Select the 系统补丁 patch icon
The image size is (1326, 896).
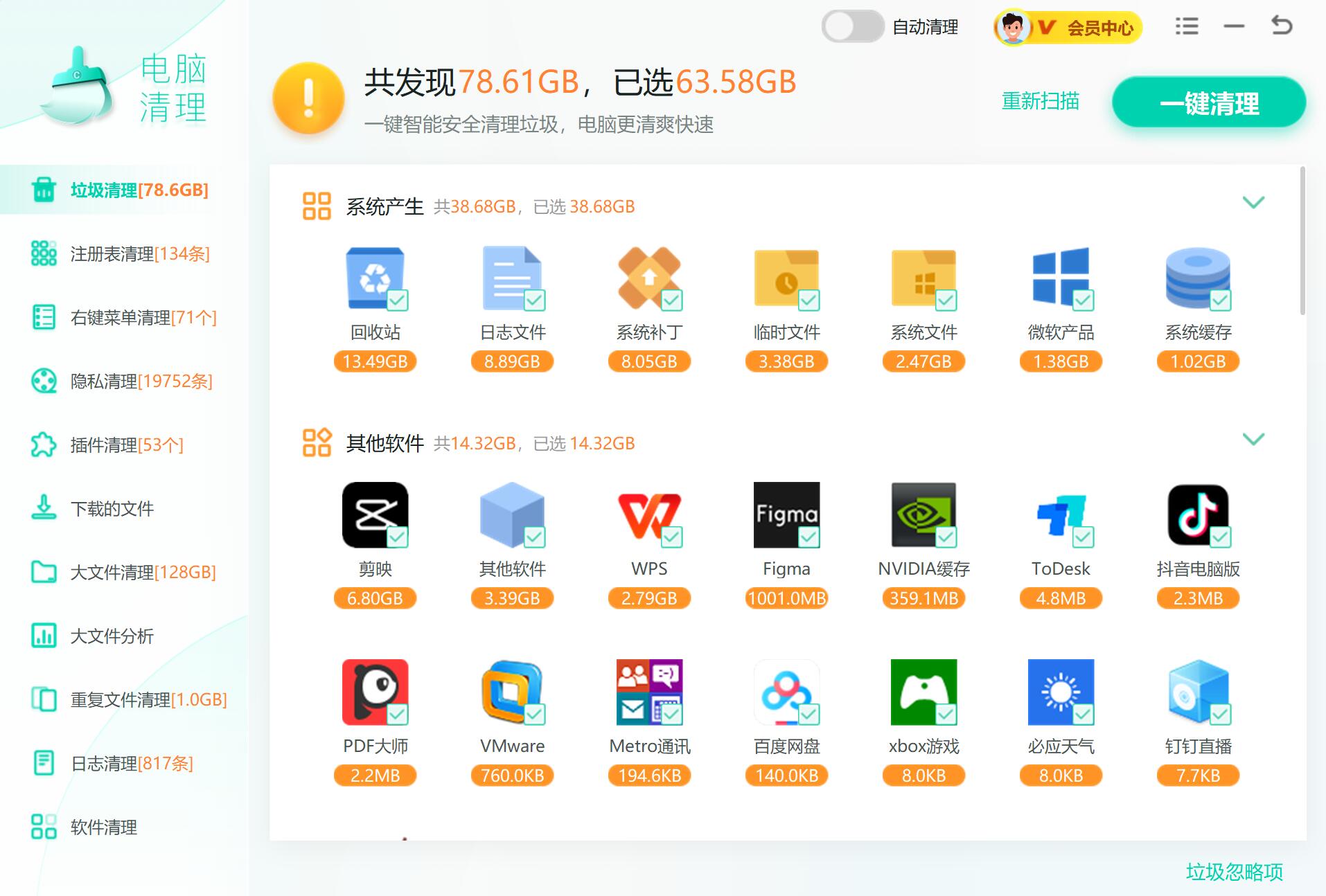tap(649, 278)
